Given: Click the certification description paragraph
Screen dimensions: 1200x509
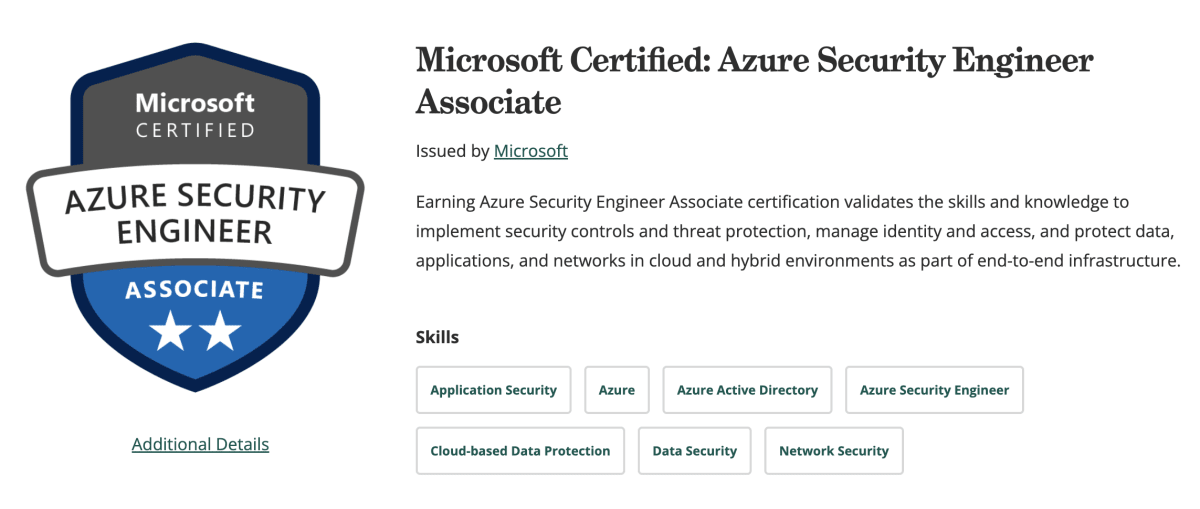Looking at the screenshot, I should pos(798,231).
